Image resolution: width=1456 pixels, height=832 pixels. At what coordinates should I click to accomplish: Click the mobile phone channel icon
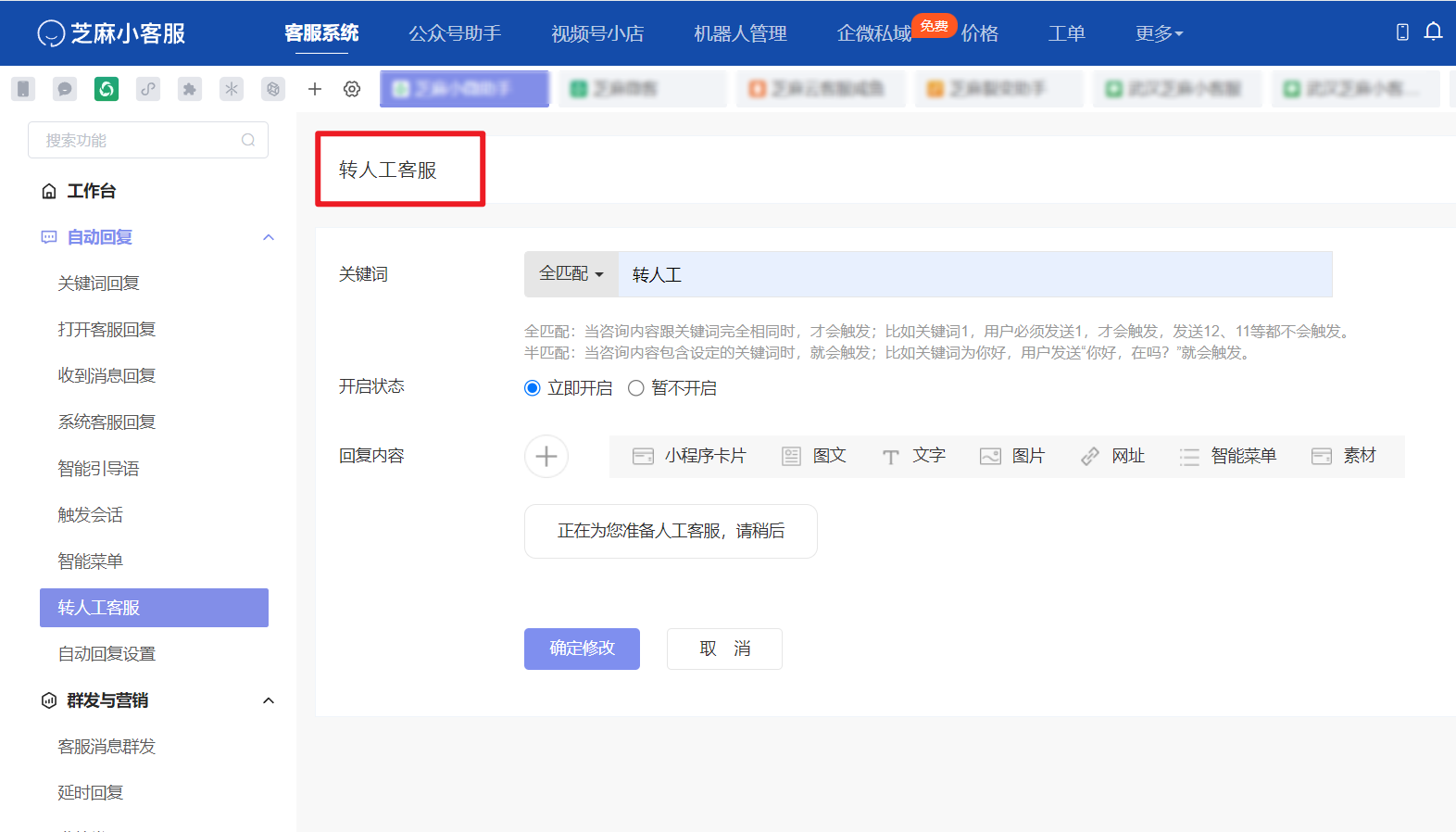click(23, 89)
